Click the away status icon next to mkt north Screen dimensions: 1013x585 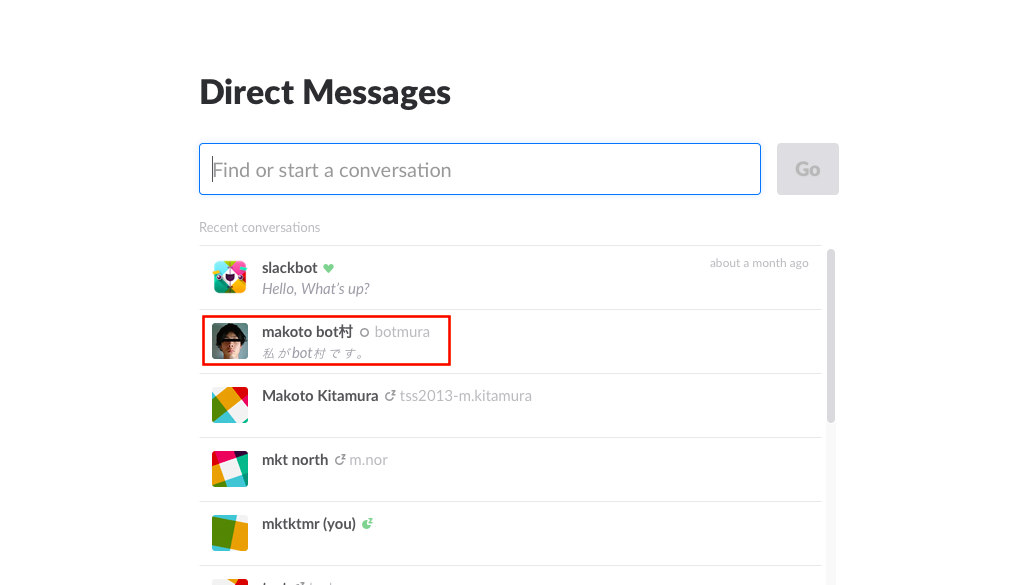pyautogui.click(x=340, y=460)
